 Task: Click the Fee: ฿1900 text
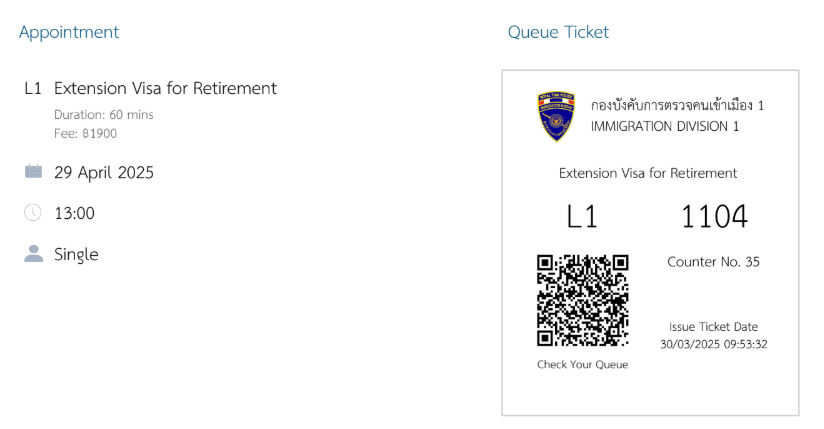(86, 132)
